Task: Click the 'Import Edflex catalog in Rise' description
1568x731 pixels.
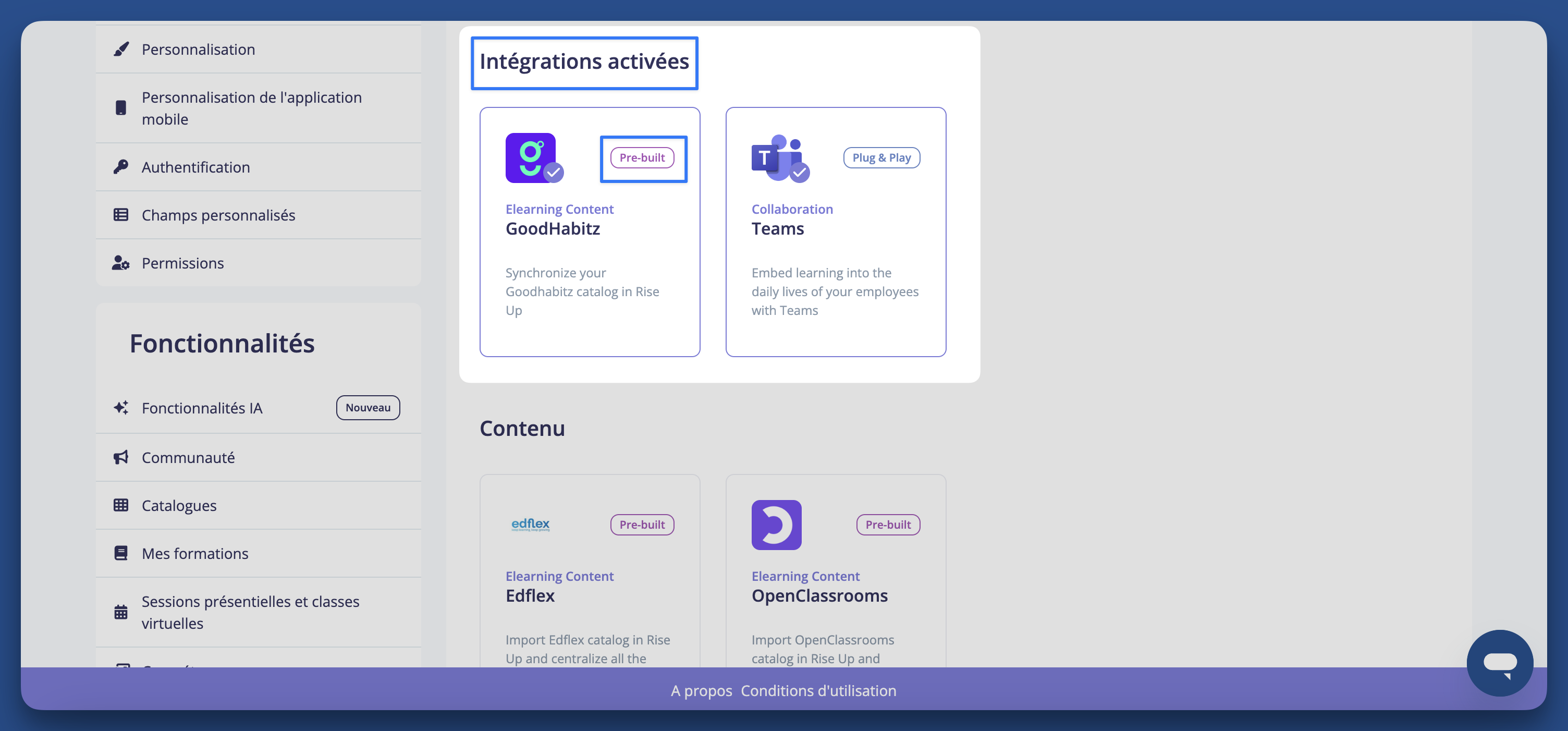Action: coord(587,649)
